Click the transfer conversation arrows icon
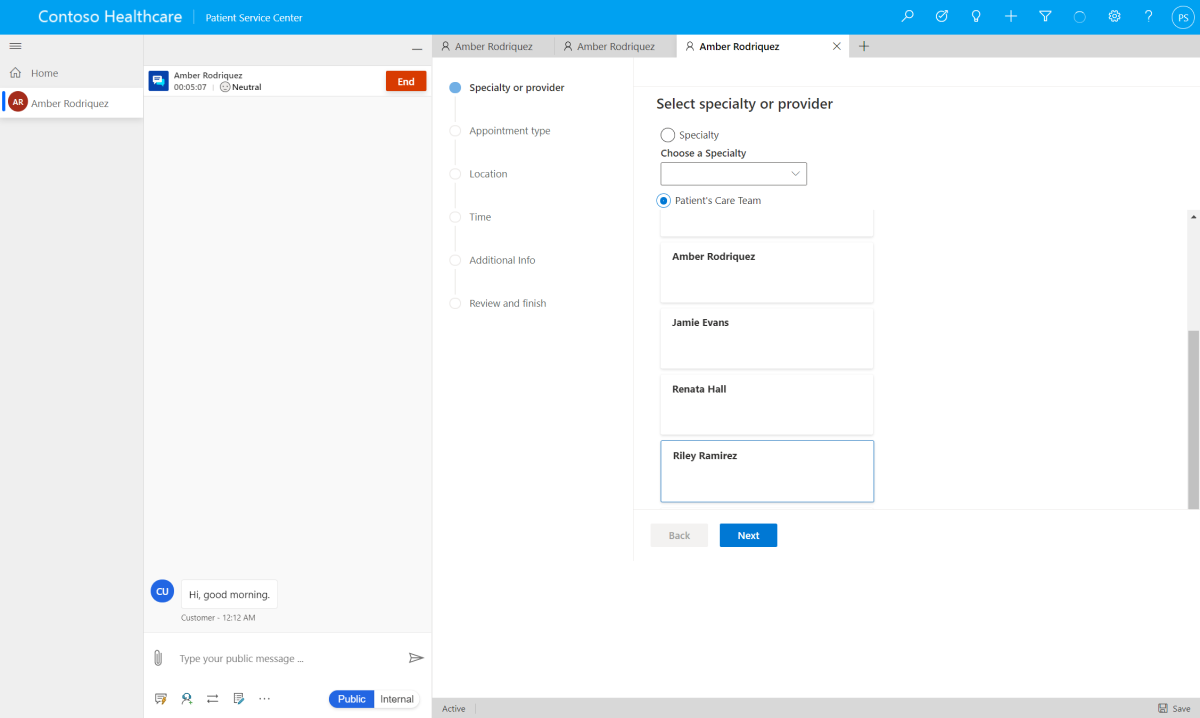Image resolution: width=1200 pixels, height=718 pixels. pos(213,699)
